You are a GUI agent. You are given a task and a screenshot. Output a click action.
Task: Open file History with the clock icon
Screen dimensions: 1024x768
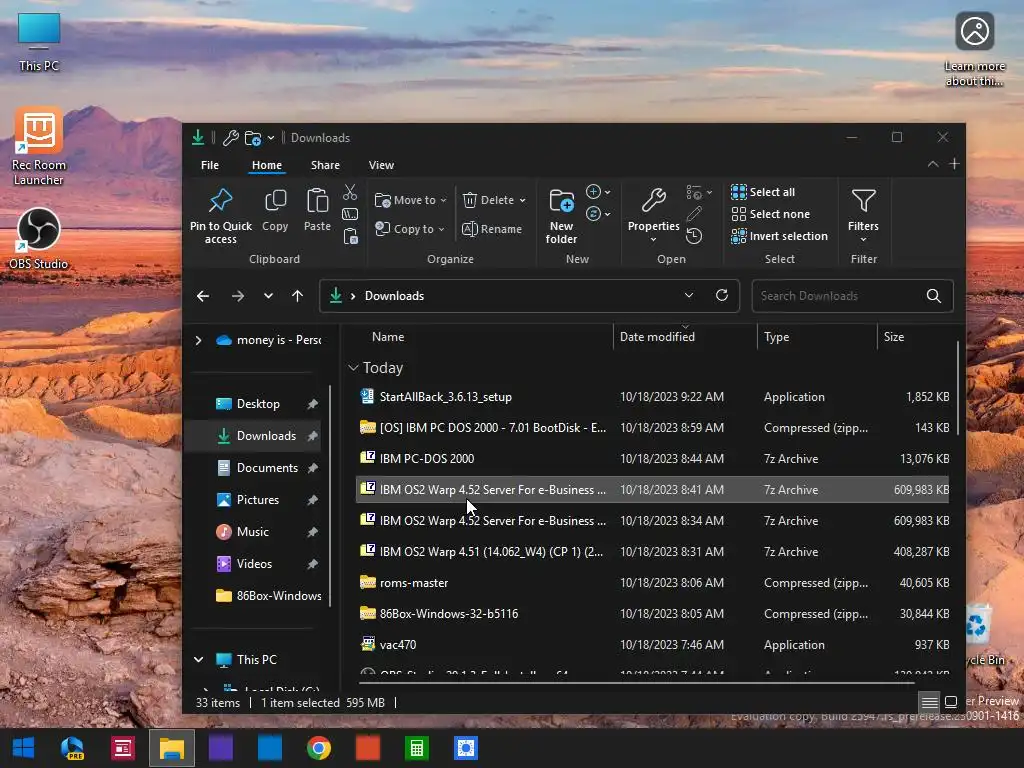pos(694,236)
